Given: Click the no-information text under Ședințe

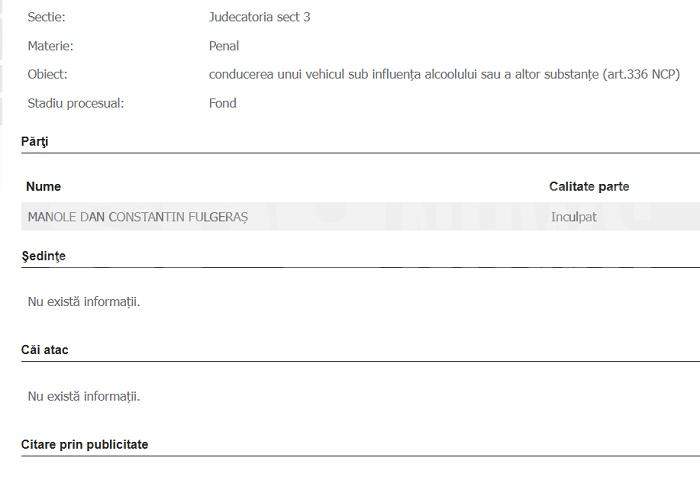Looking at the screenshot, I should [84, 302].
